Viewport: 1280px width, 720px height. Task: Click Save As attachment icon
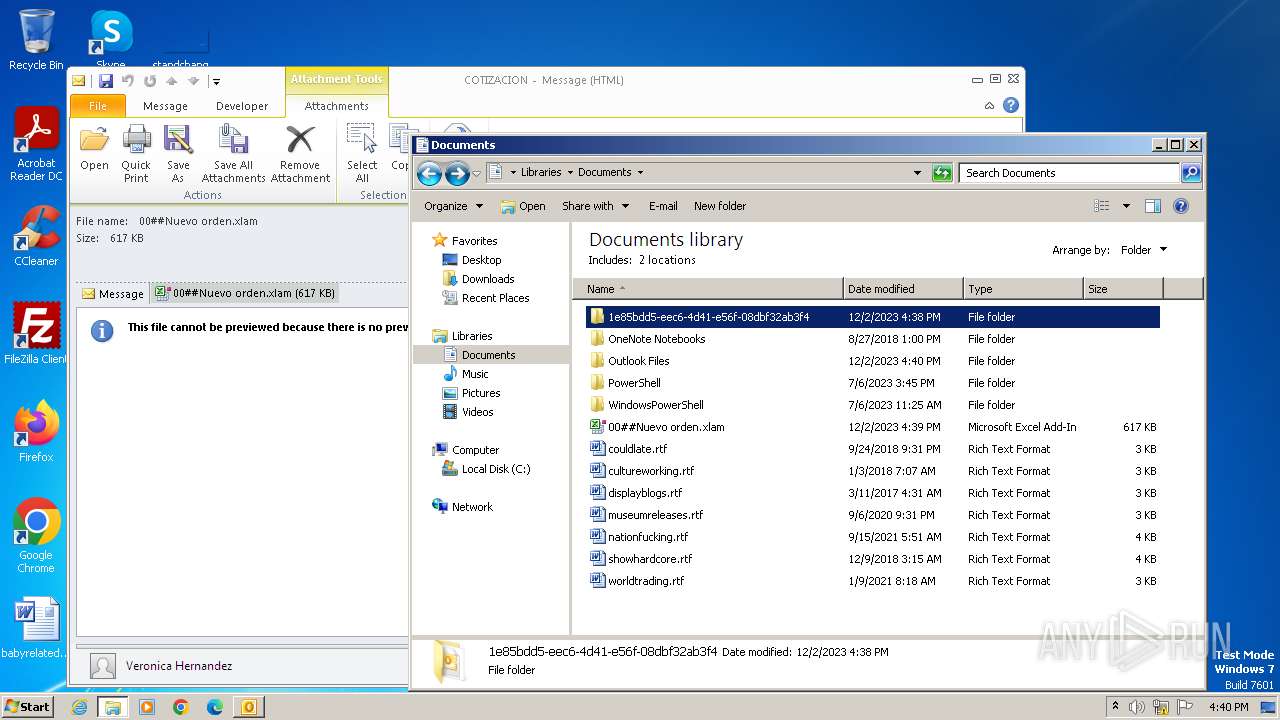tap(178, 154)
